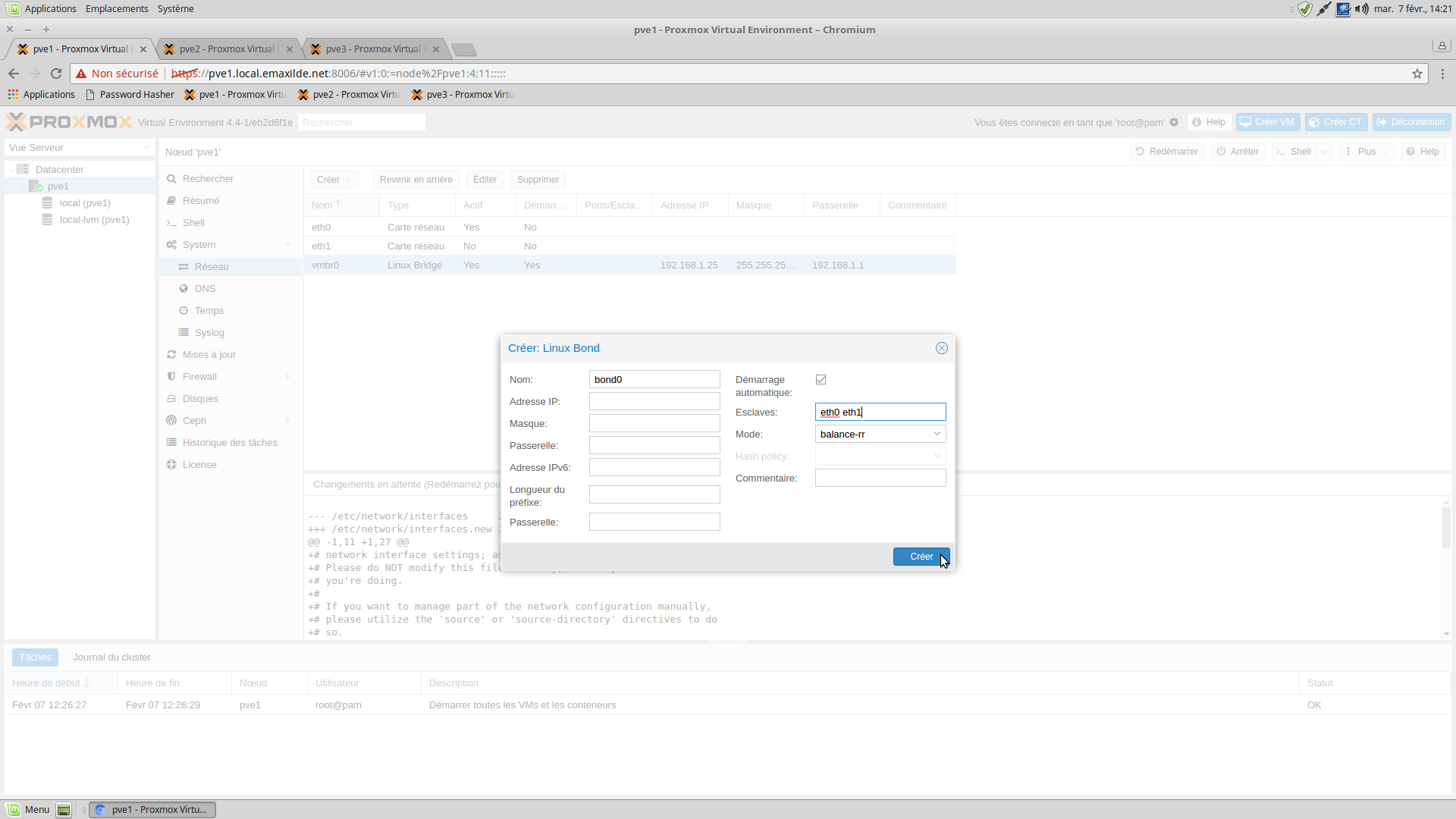Open Chromium three-dot menu
1456x819 pixels.
pos(1442,74)
